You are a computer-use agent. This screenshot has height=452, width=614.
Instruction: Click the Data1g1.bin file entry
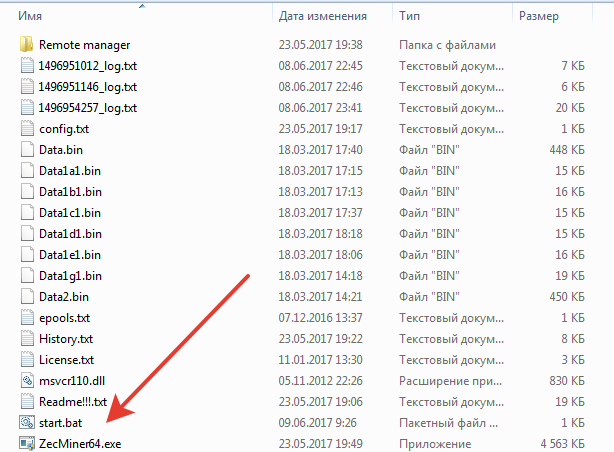(70, 276)
